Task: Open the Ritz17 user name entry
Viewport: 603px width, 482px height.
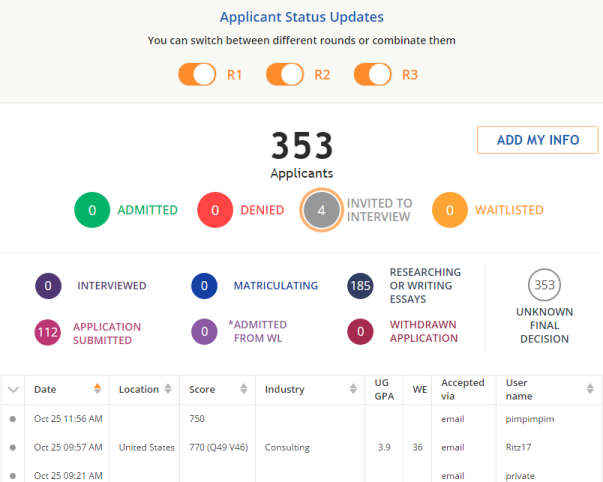Action: [523, 448]
